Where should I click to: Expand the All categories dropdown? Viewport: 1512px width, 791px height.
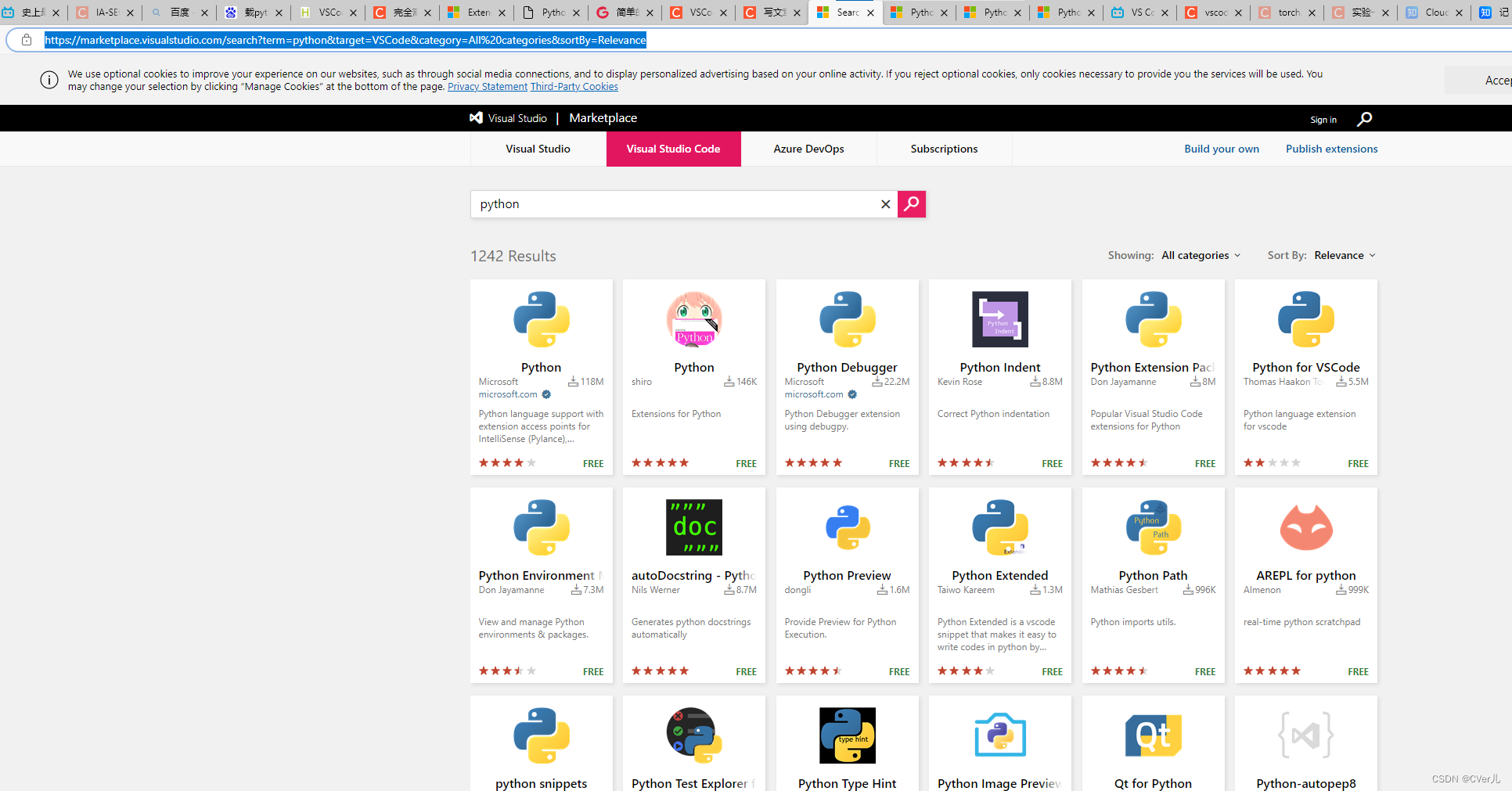[1201, 255]
